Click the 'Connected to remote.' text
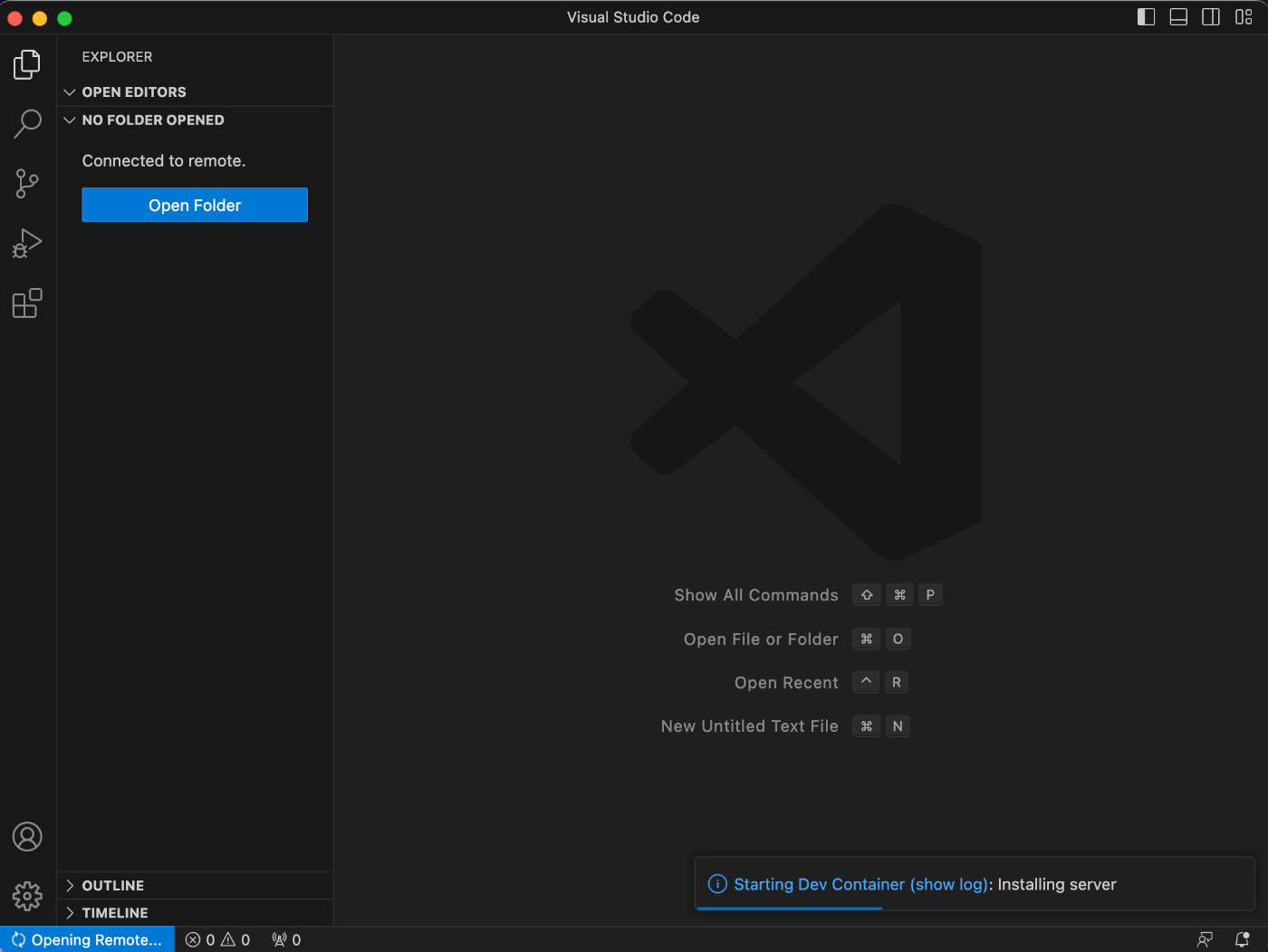This screenshot has width=1268, height=952. click(164, 161)
